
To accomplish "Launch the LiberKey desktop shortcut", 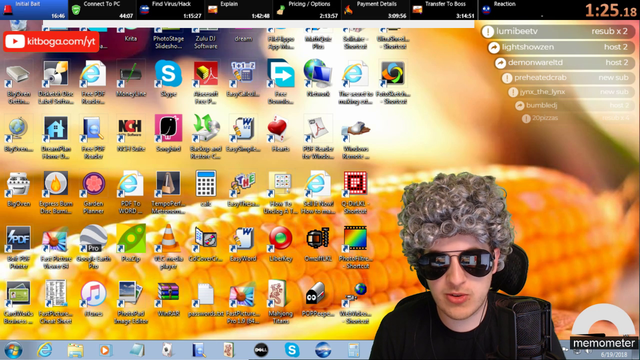I will coord(280,244).
